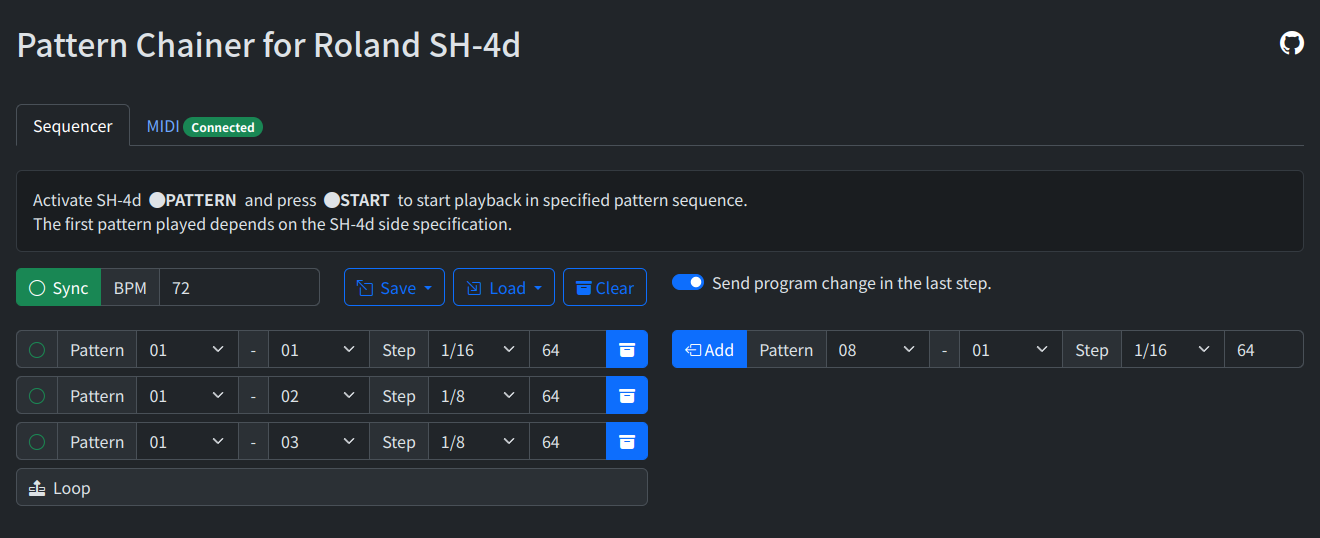This screenshot has width=1320, height=538.
Task: Open the Add row bank dropdown showing 08
Action: (x=877, y=350)
